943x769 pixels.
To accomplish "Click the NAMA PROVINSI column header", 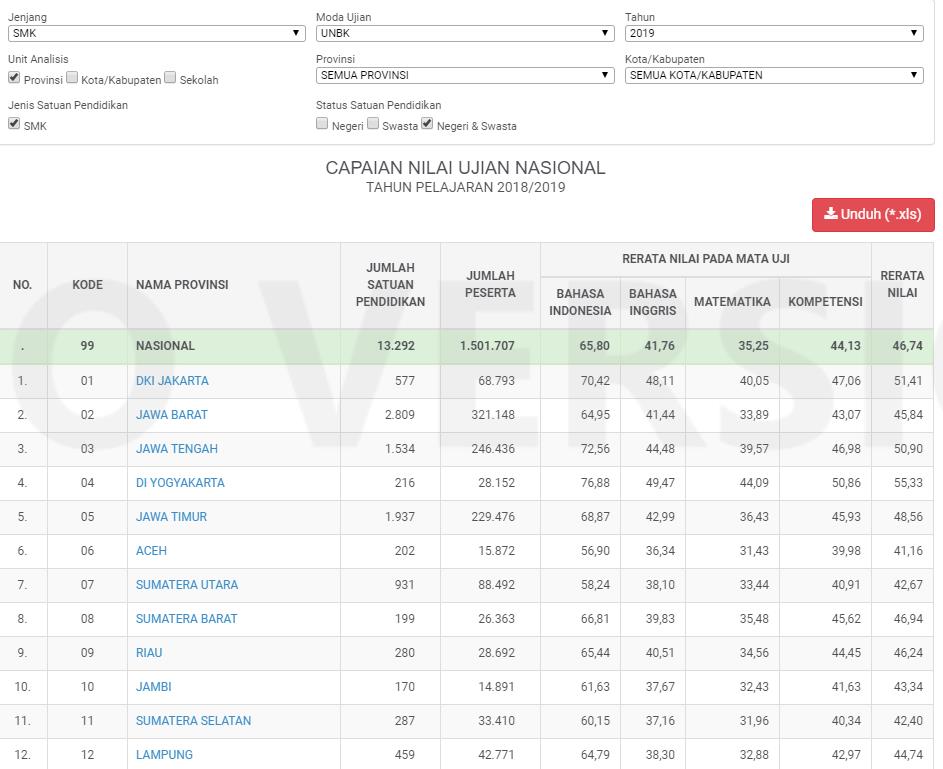I will [x=234, y=285].
